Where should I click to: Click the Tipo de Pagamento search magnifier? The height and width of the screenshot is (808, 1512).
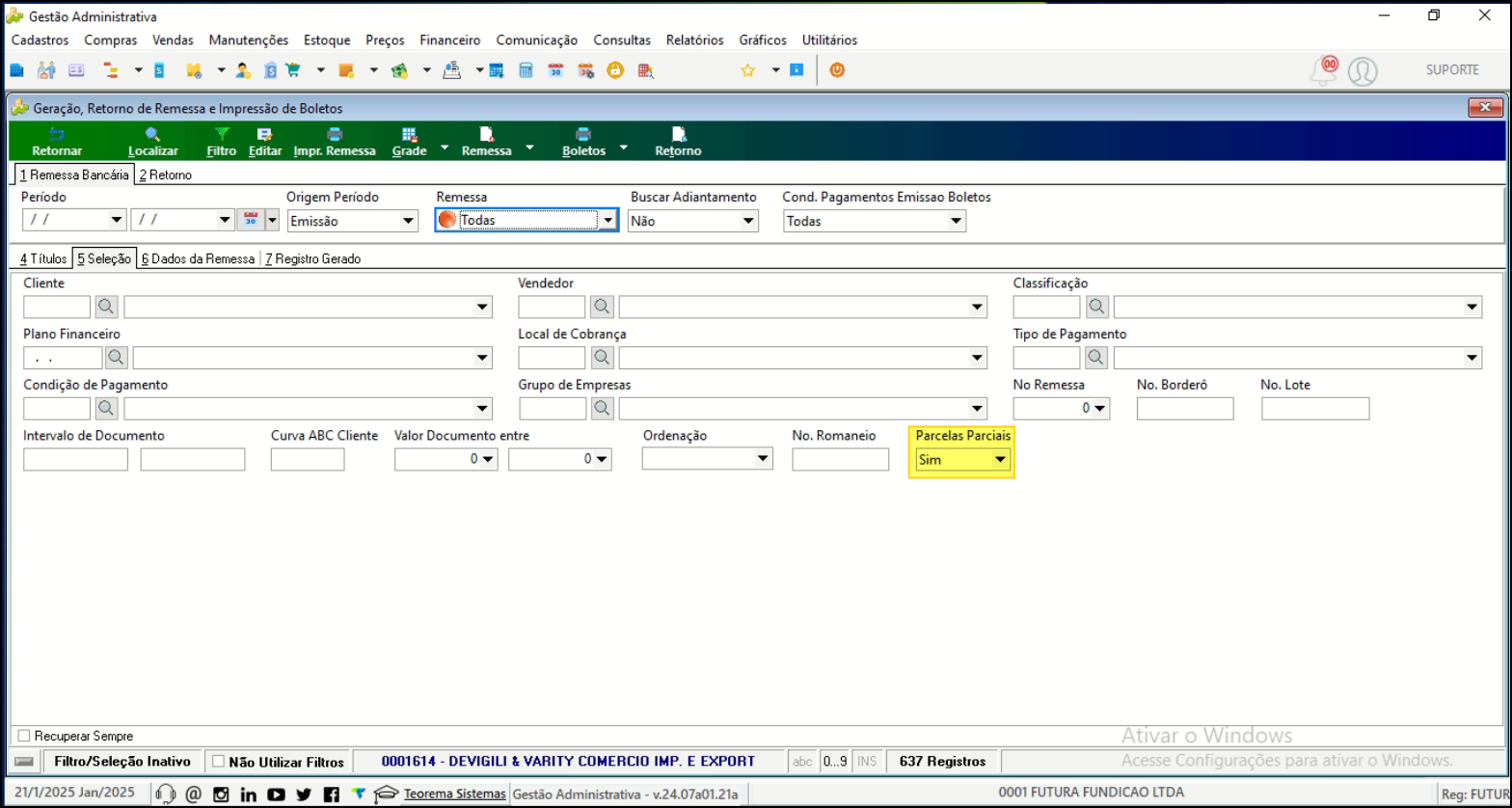coord(1097,358)
